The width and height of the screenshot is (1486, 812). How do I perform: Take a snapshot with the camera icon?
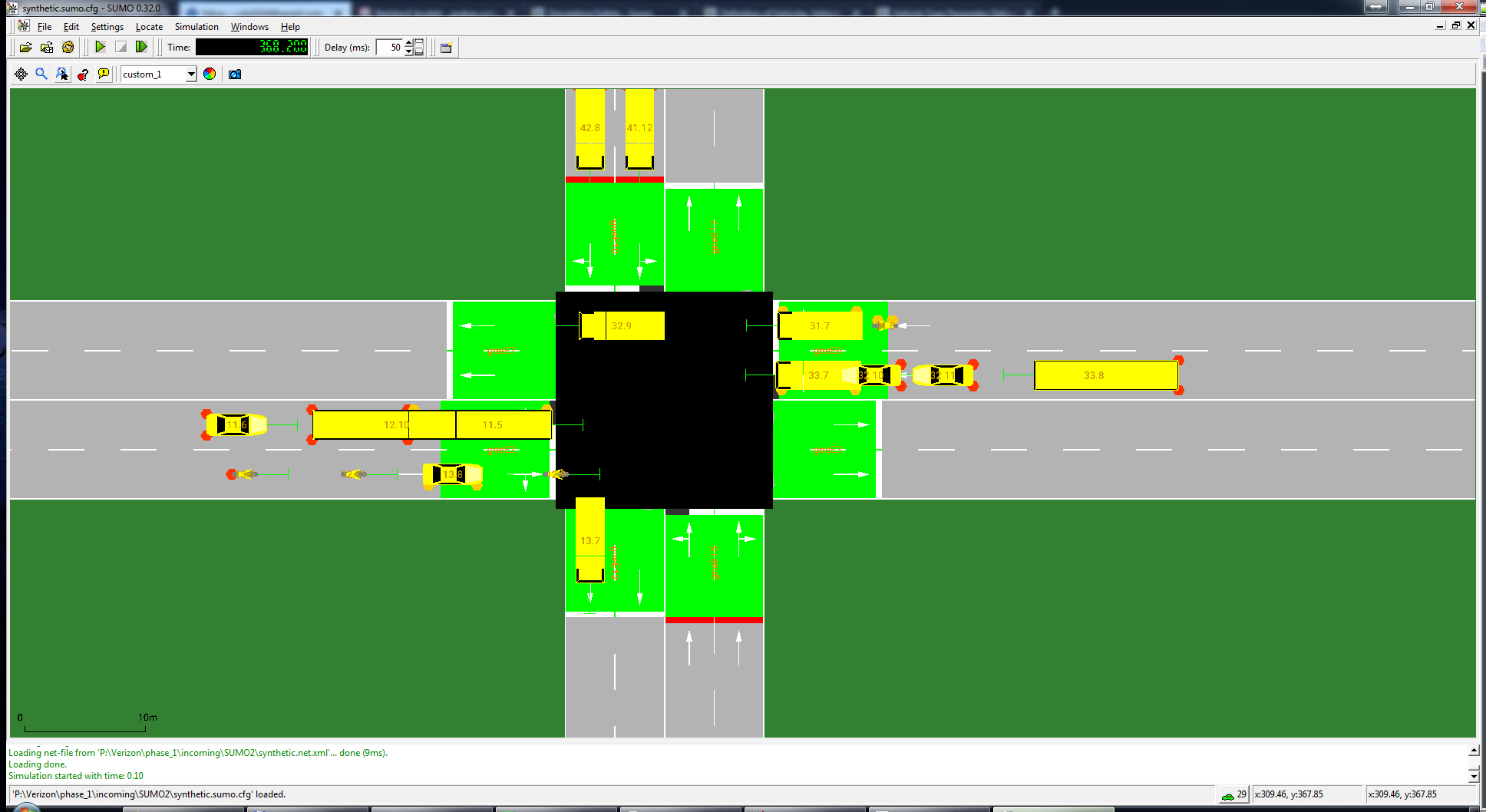coord(235,74)
